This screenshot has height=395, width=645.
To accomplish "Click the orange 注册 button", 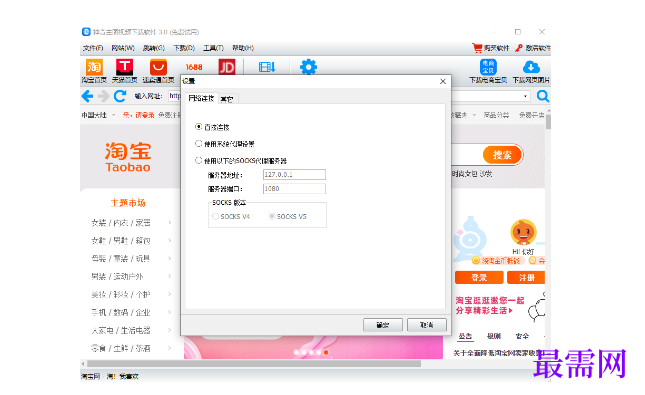I will point(526,278).
